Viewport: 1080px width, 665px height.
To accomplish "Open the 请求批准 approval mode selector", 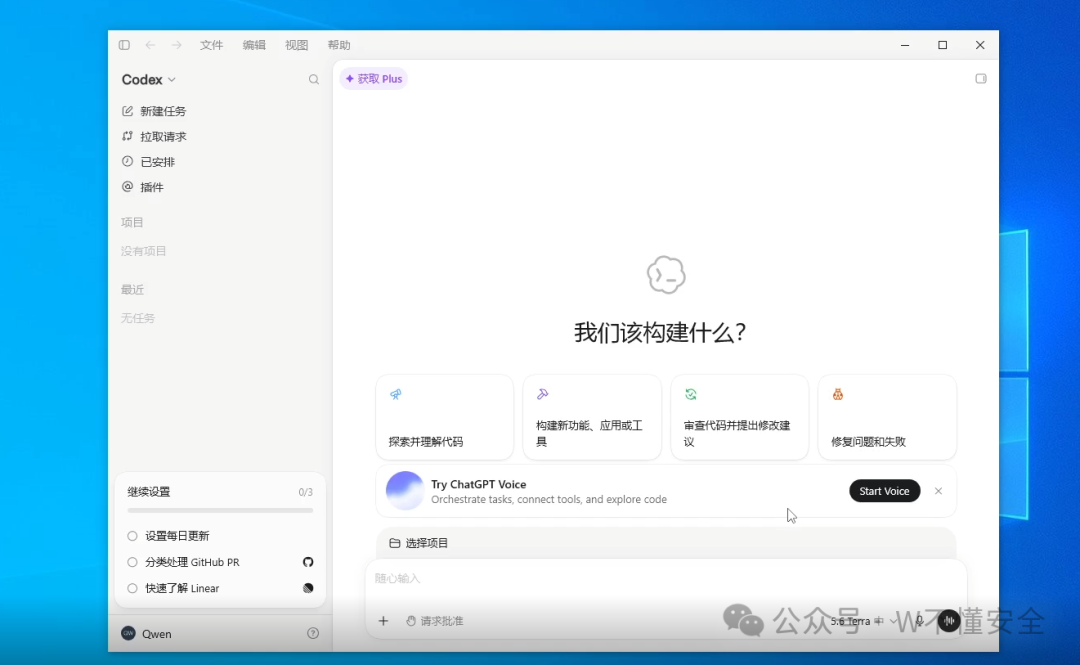I will 435,621.
